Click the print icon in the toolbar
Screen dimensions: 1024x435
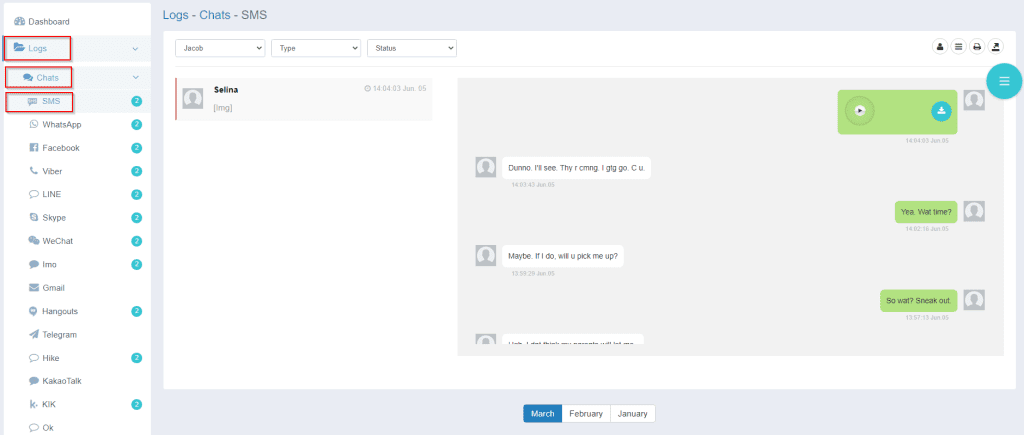point(977,47)
